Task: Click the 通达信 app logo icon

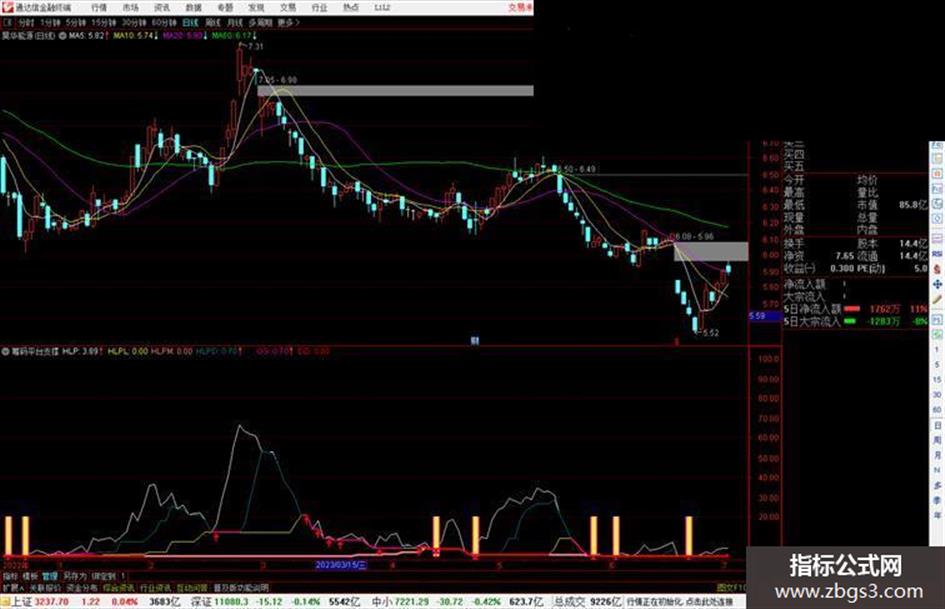Action: 7,7
